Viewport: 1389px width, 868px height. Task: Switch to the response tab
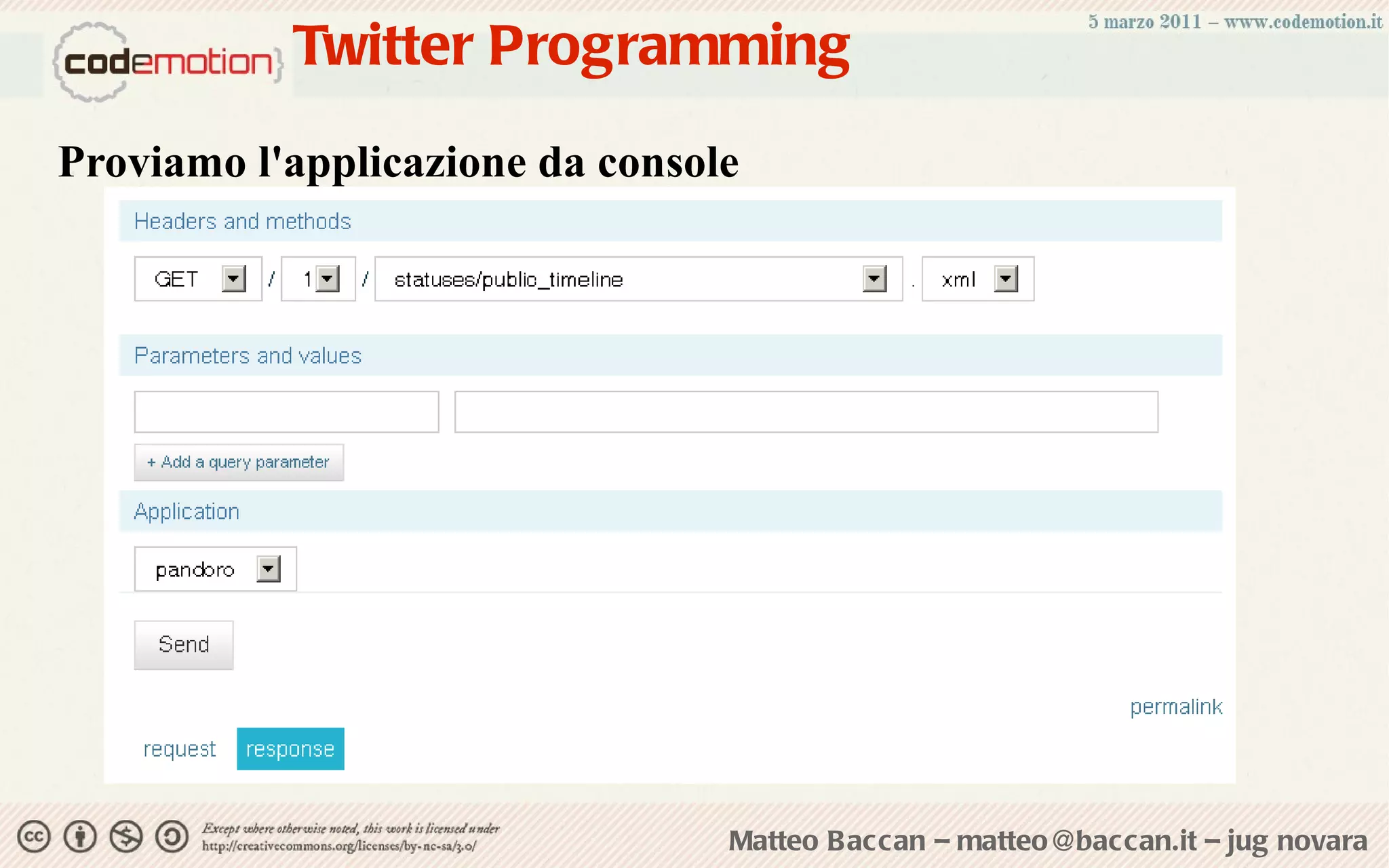point(290,749)
